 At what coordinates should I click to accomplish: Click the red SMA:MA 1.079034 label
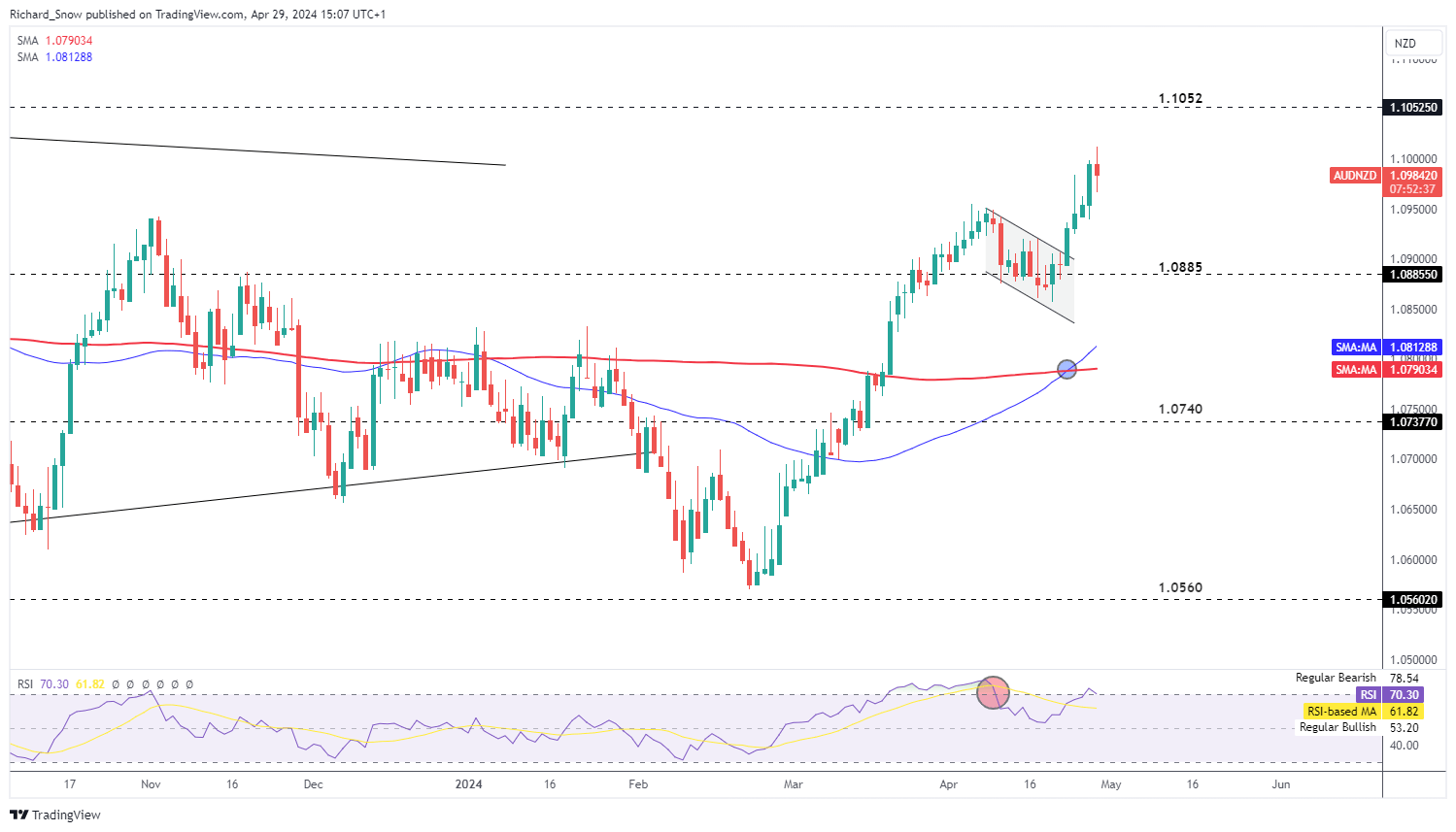coord(1387,369)
